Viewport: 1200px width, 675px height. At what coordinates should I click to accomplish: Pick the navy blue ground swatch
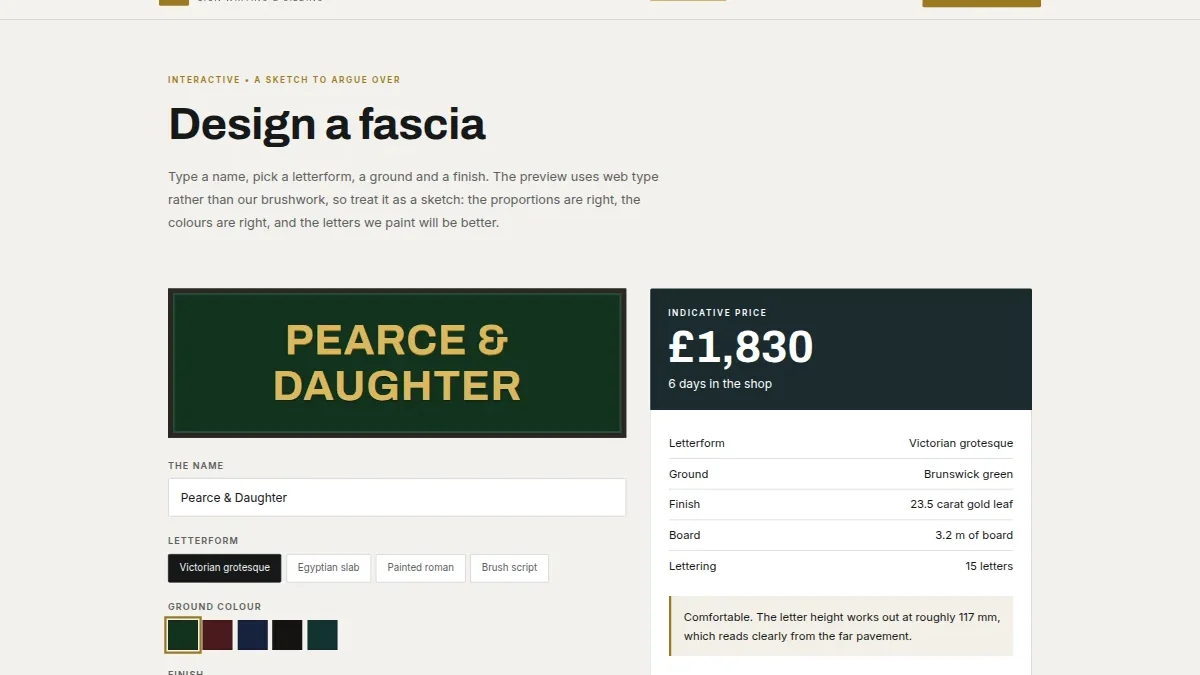[x=253, y=635]
